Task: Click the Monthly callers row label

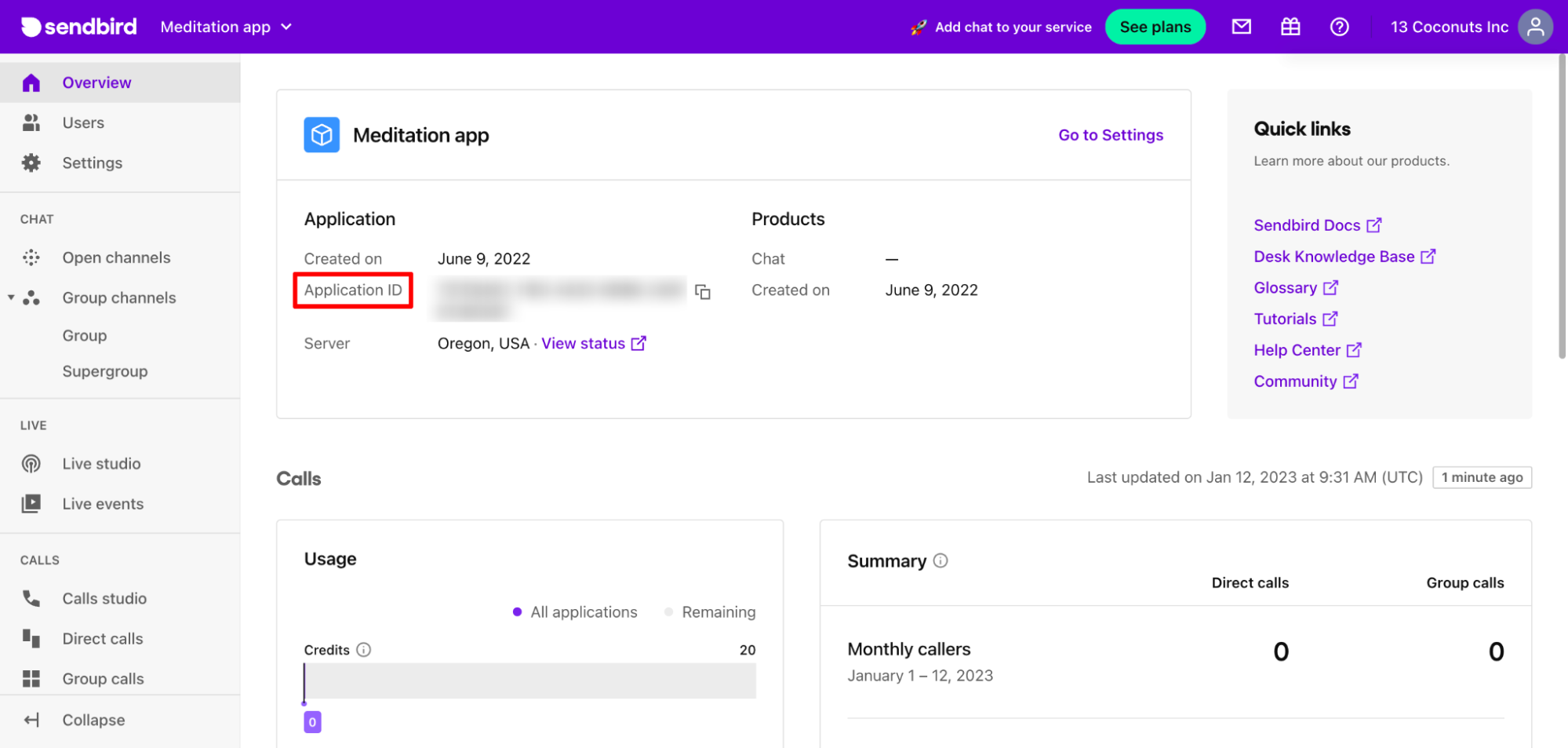Action: pos(909,649)
